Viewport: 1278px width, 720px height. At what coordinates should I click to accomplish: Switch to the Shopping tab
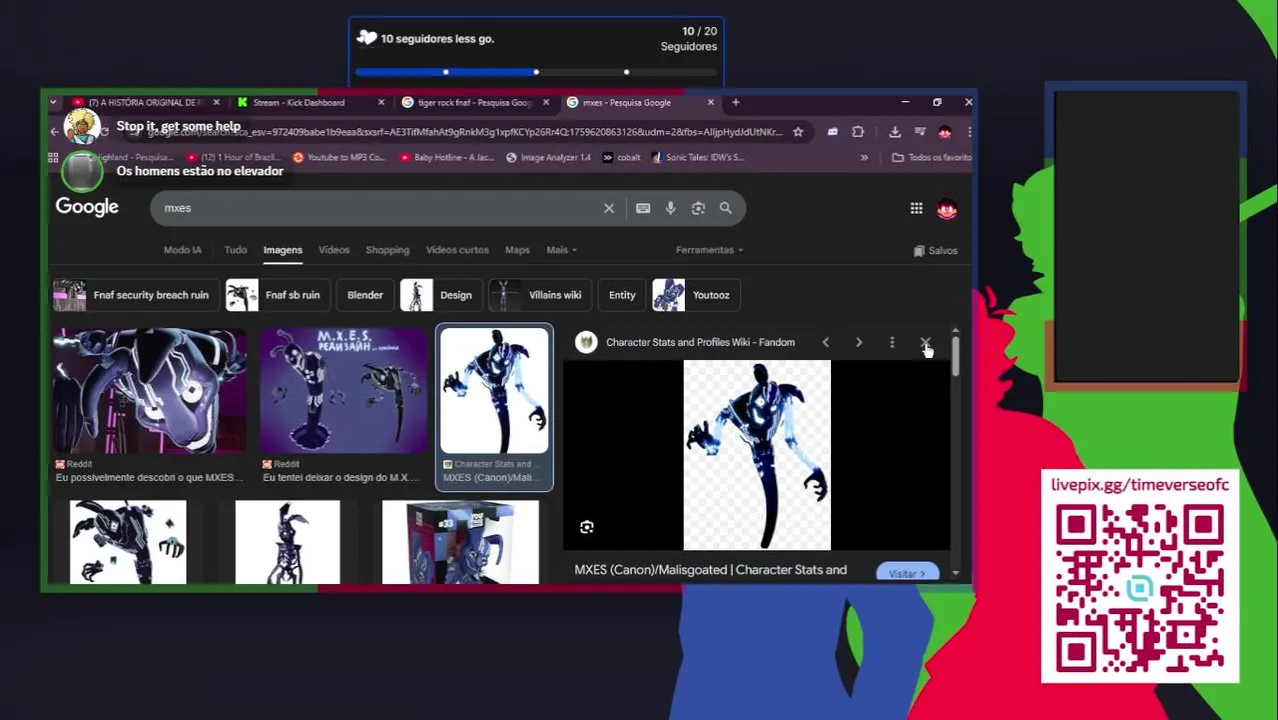pyautogui.click(x=387, y=250)
